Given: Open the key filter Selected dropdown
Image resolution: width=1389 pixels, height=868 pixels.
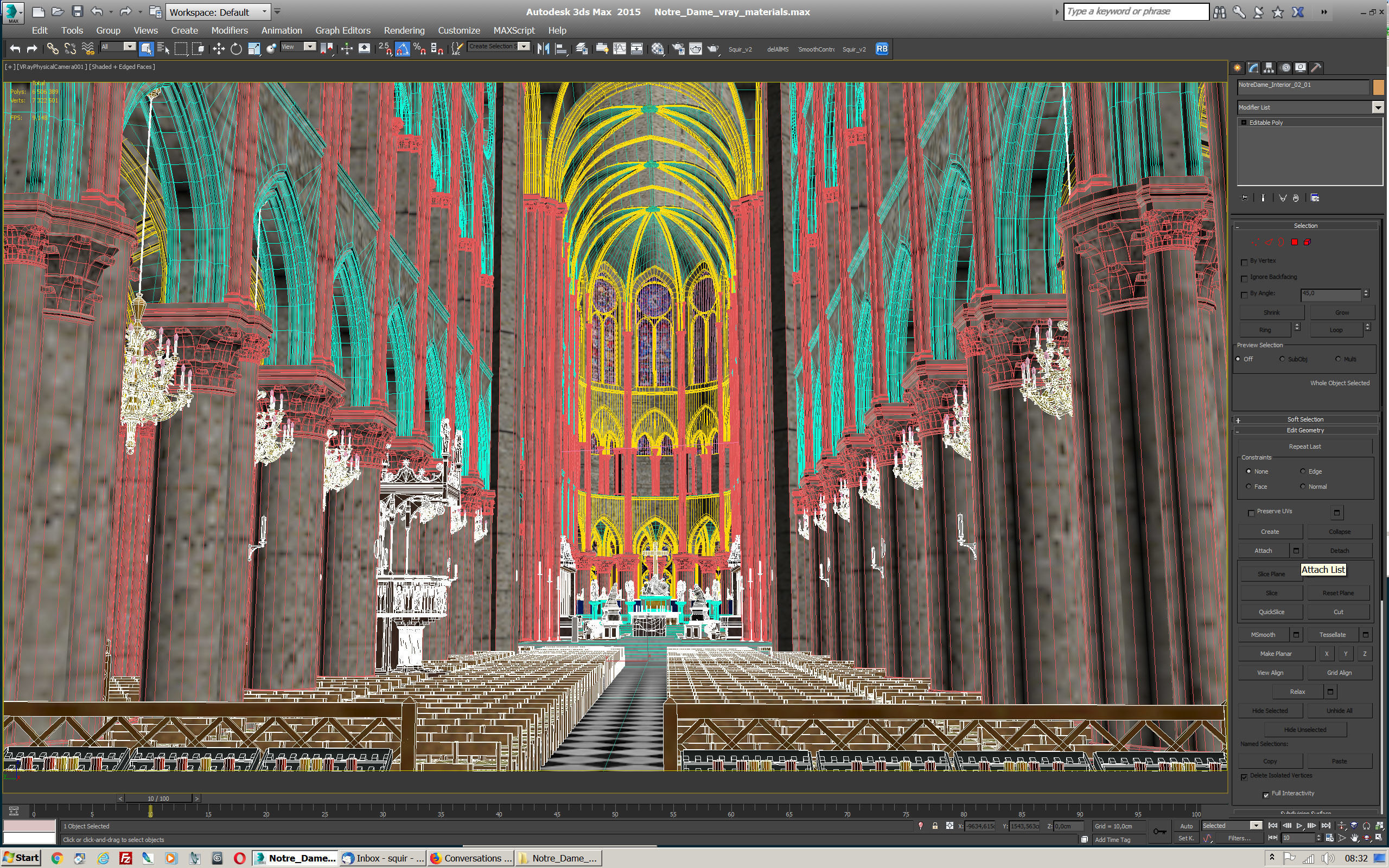Looking at the screenshot, I should pyautogui.click(x=1232, y=826).
